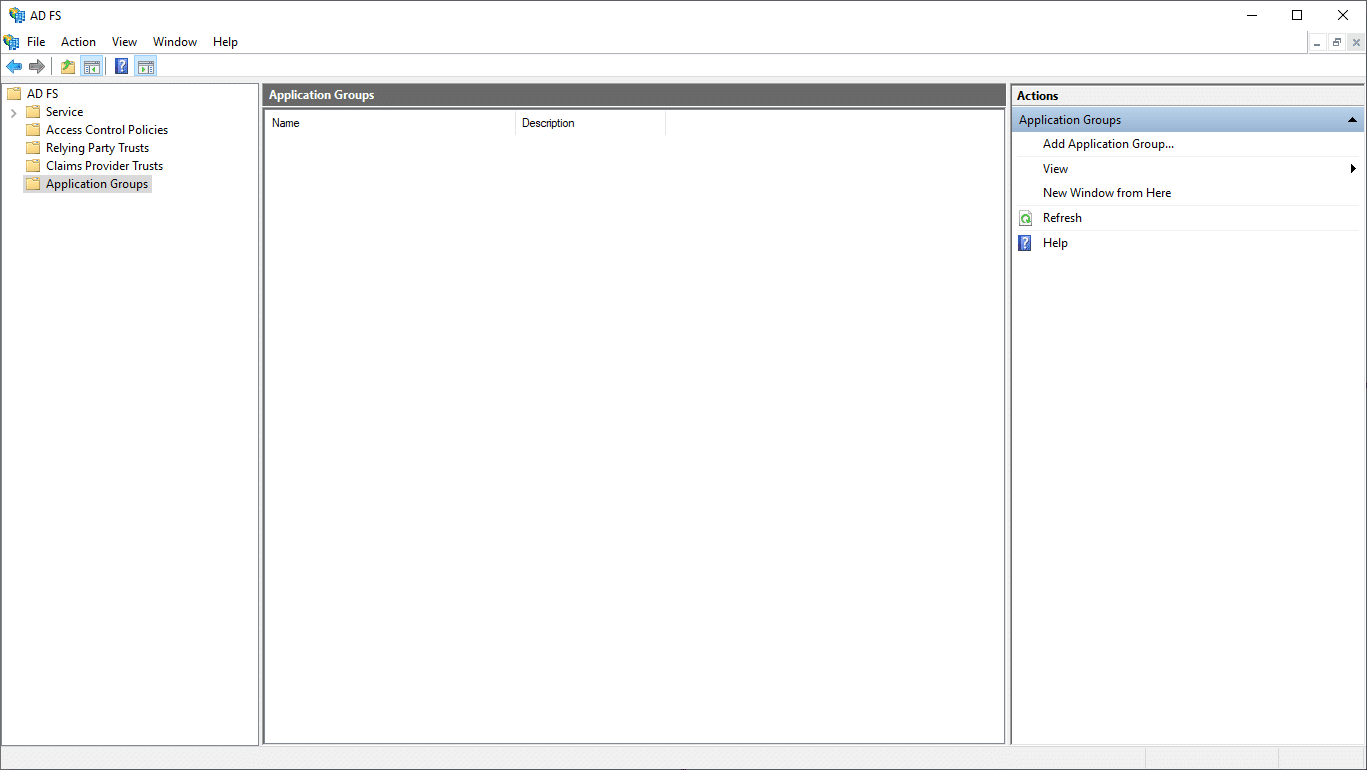
Task: Open the View submenu arrow
Action: 1353,169
